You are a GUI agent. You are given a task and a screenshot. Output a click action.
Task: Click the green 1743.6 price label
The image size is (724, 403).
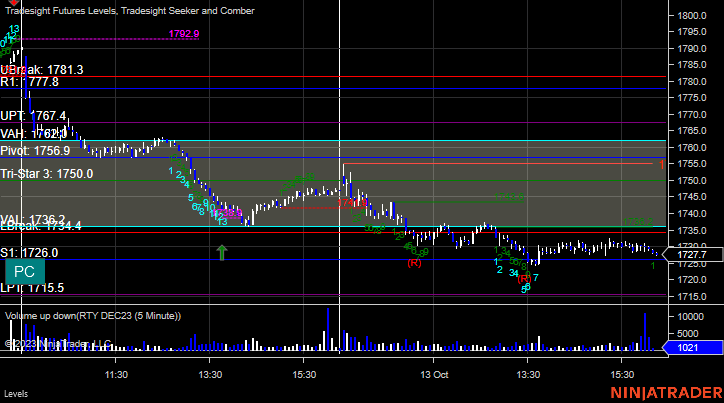(509, 198)
